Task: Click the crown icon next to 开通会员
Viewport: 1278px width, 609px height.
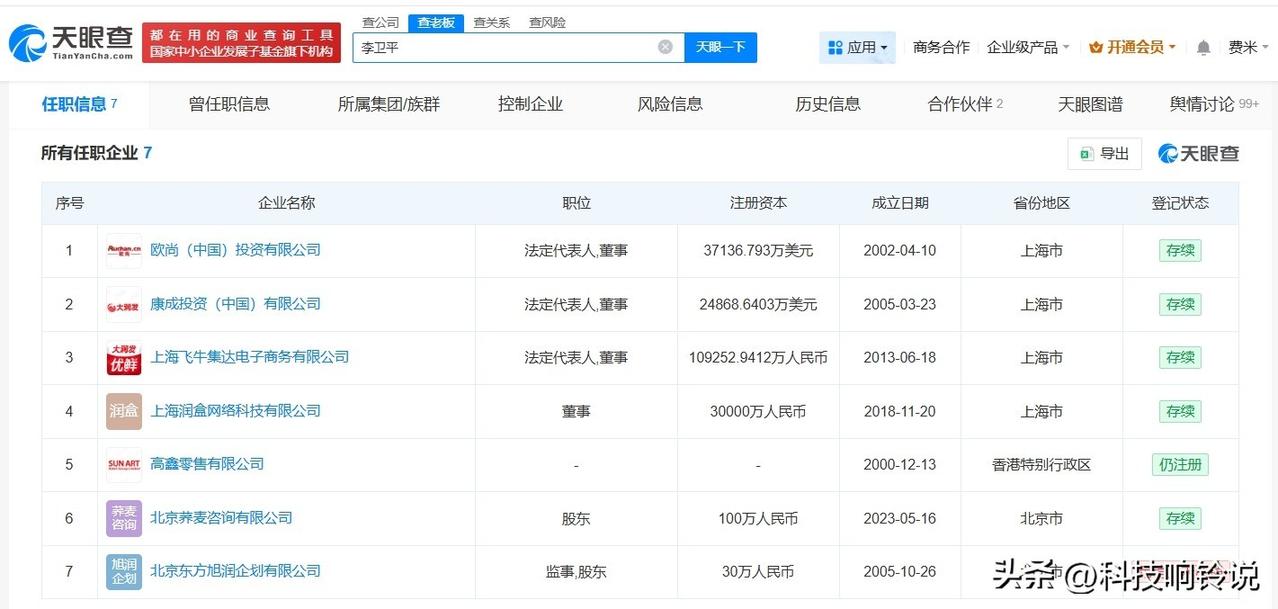Action: coord(1094,46)
